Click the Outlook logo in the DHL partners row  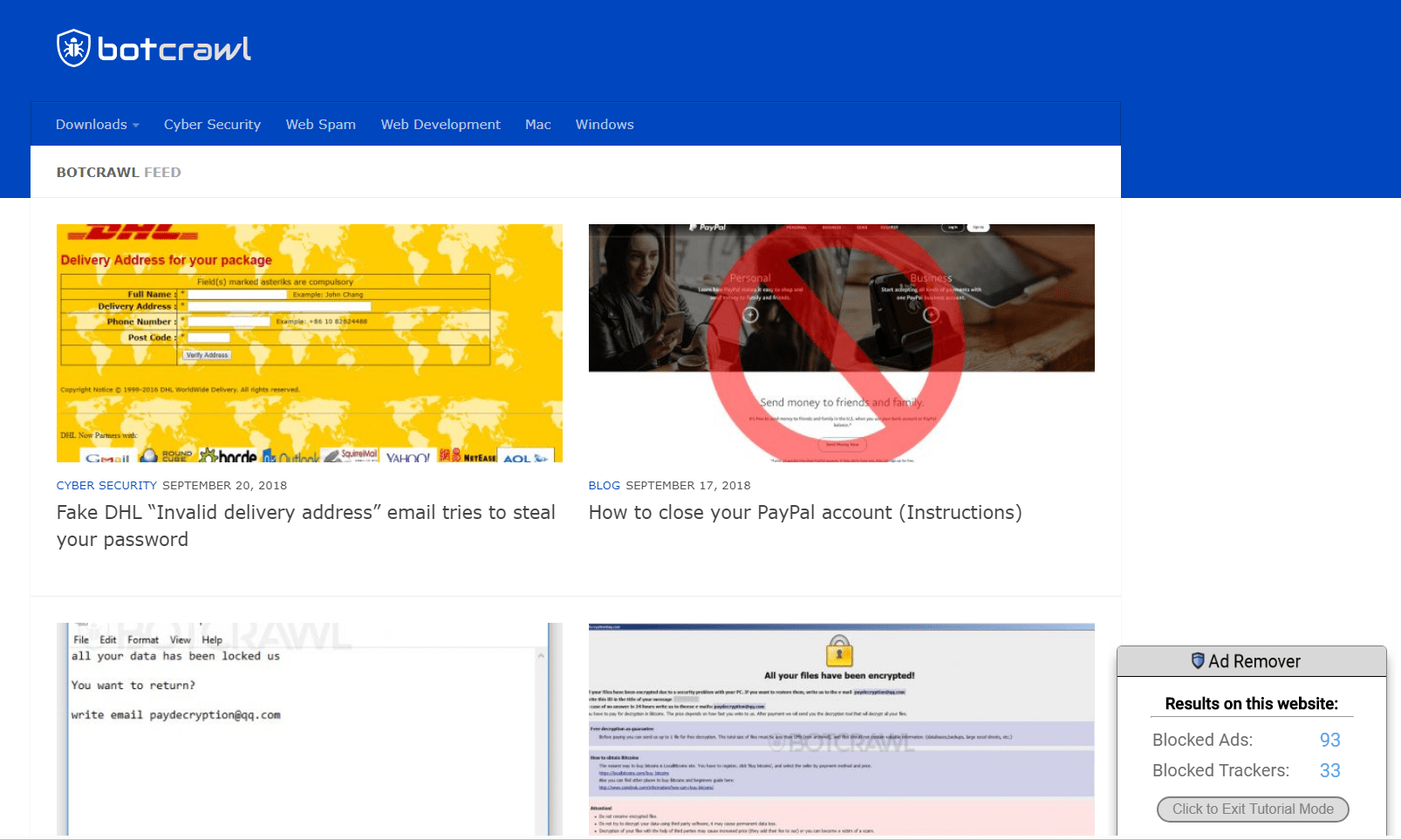coord(294,457)
